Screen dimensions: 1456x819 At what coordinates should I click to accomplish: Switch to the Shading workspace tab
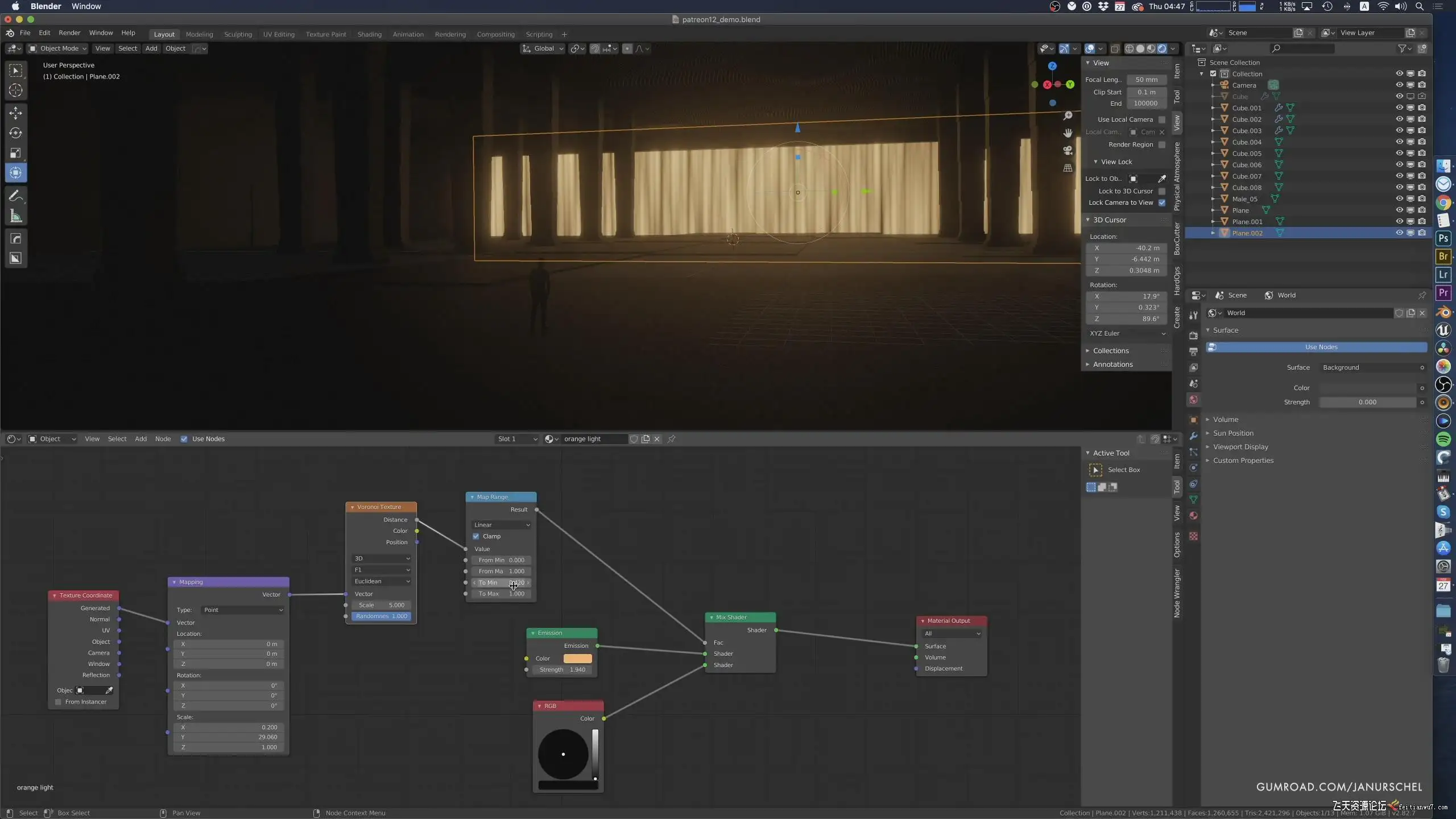[x=369, y=34]
